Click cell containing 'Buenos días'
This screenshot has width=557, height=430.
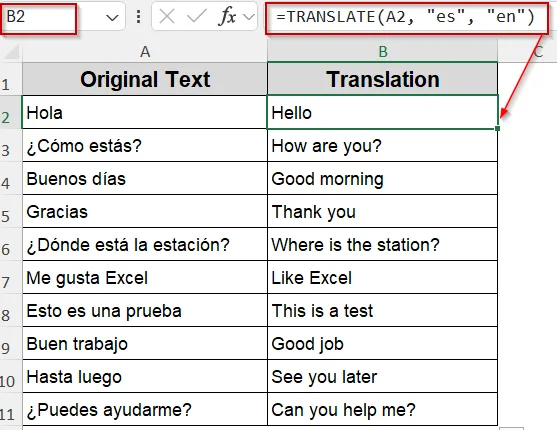point(145,178)
